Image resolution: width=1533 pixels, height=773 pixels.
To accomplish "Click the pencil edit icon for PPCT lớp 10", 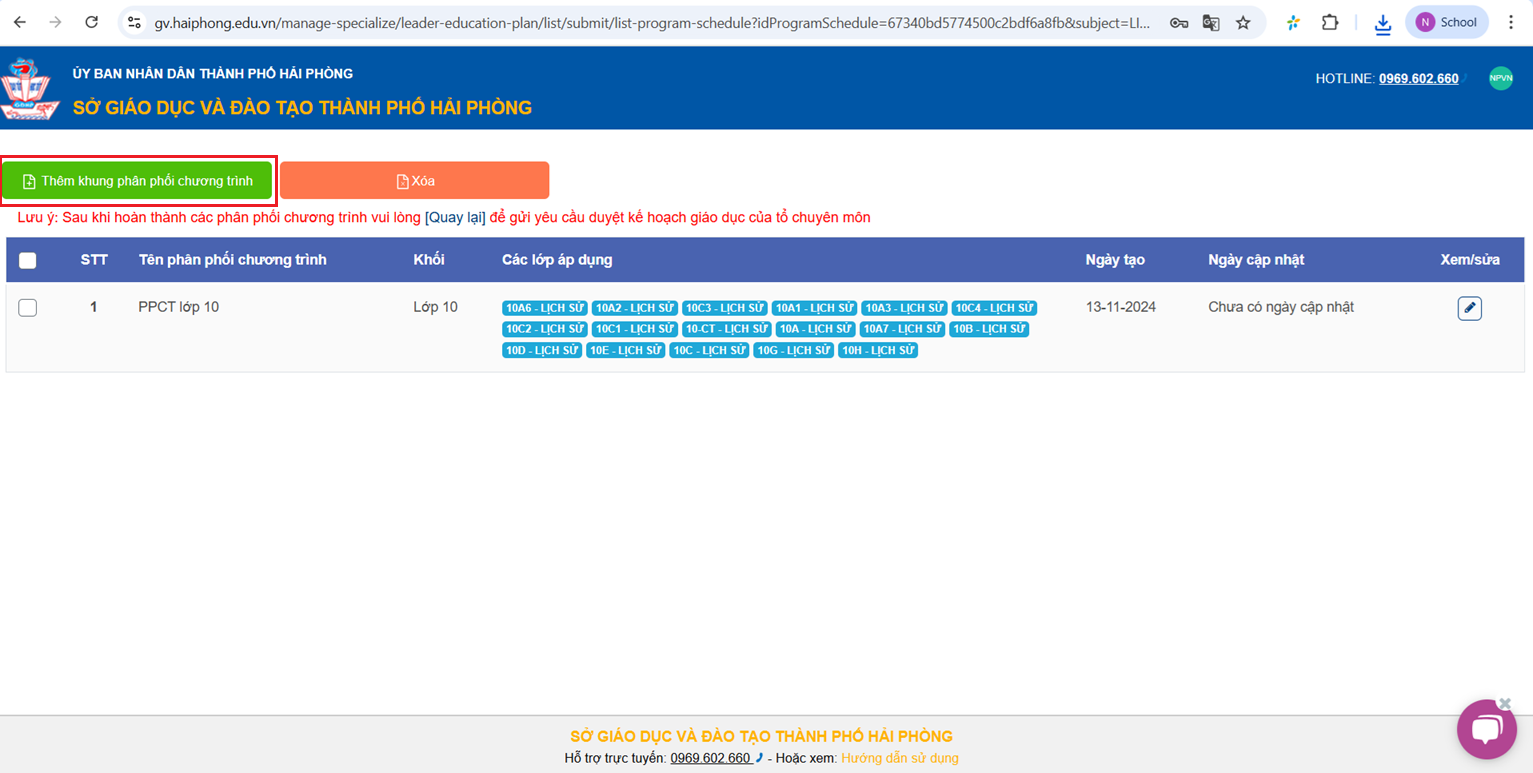I will [x=1469, y=308].
